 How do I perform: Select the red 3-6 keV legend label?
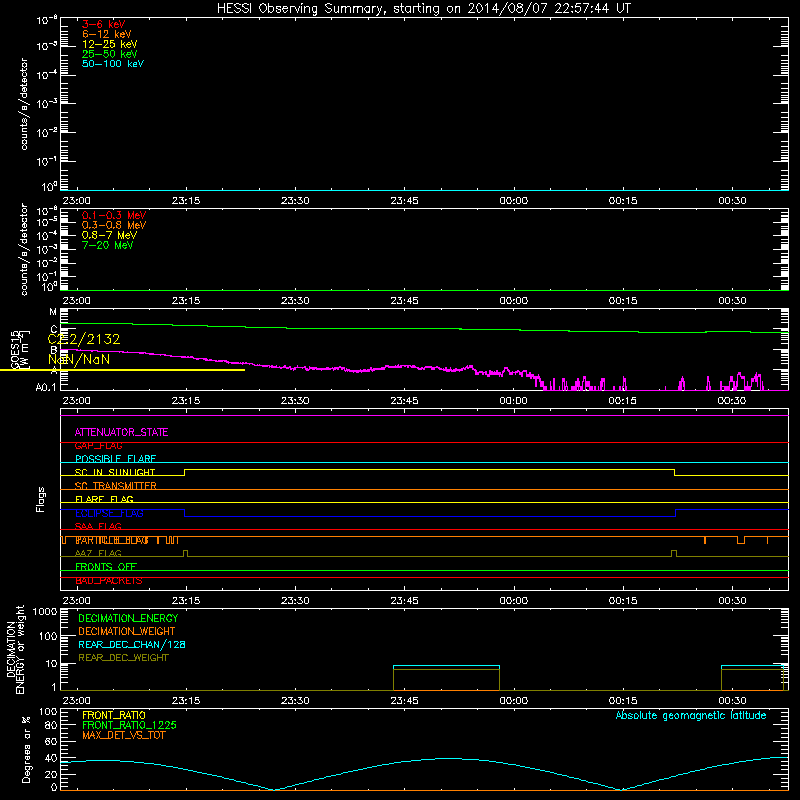(x=104, y=24)
